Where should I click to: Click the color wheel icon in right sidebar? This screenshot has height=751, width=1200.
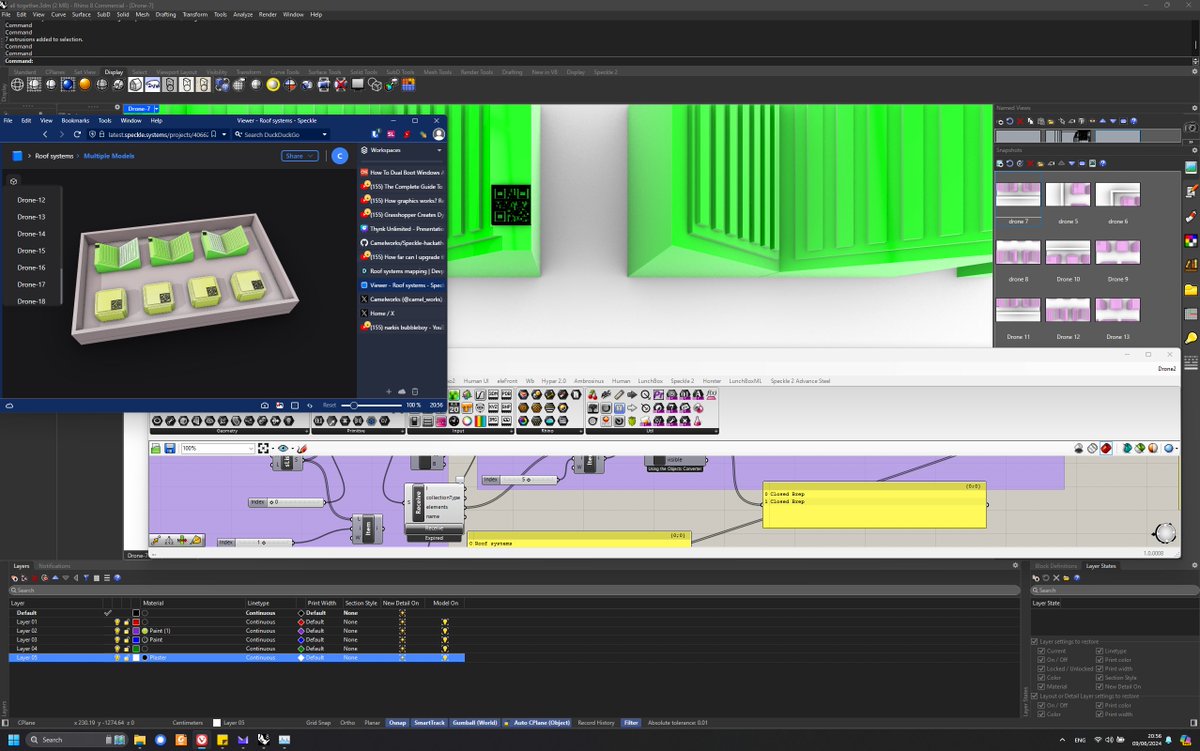click(1191, 240)
